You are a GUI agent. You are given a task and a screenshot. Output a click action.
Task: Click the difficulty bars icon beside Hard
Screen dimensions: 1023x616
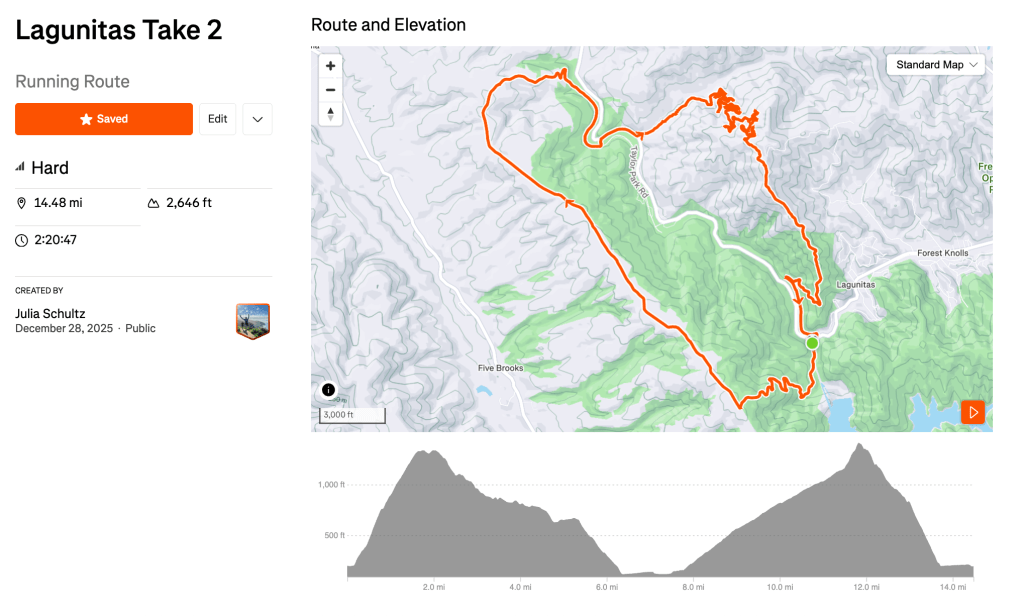click(x=20, y=167)
